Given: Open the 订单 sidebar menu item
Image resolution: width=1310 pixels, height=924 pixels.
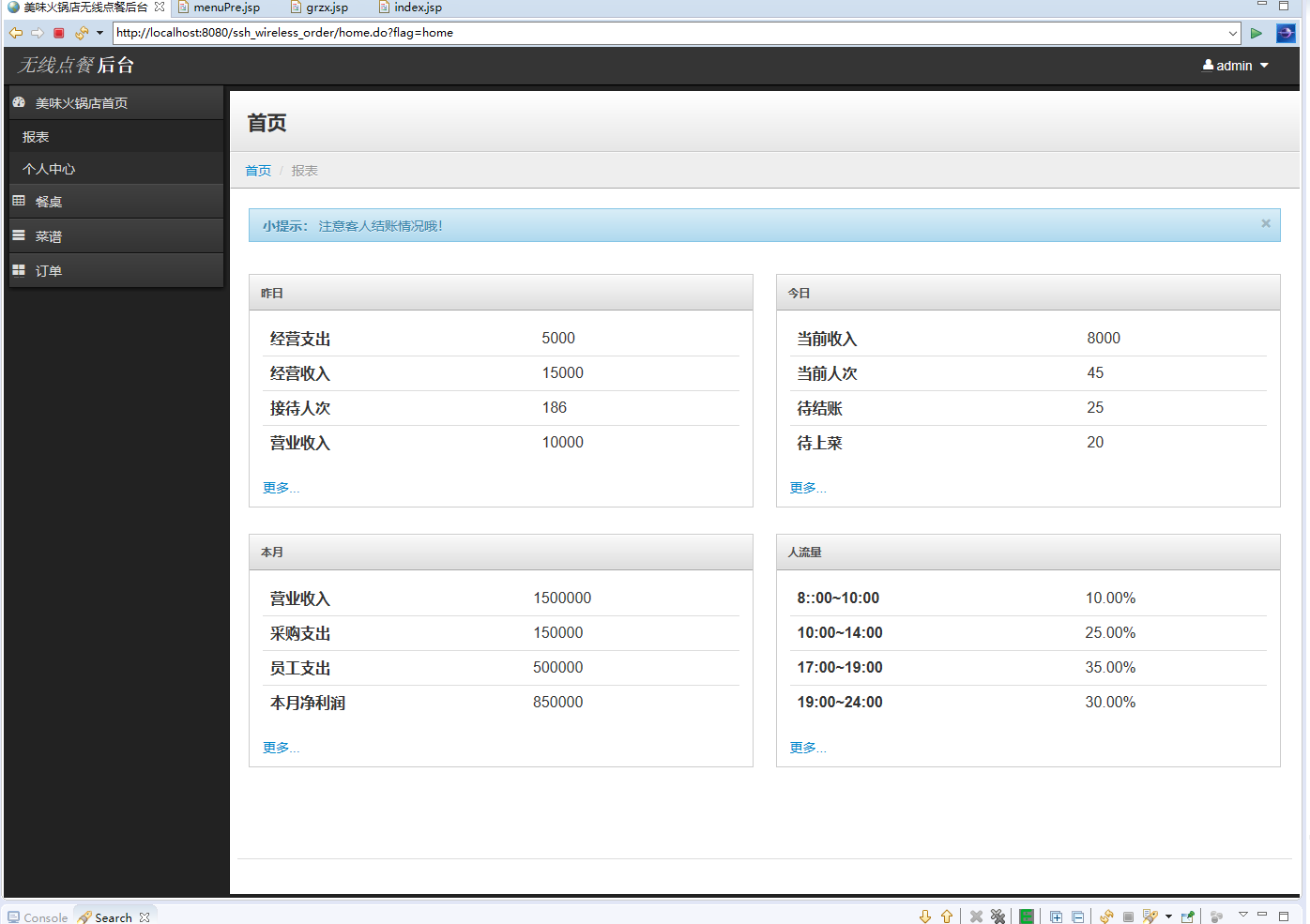Looking at the screenshot, I should (49, 271).
